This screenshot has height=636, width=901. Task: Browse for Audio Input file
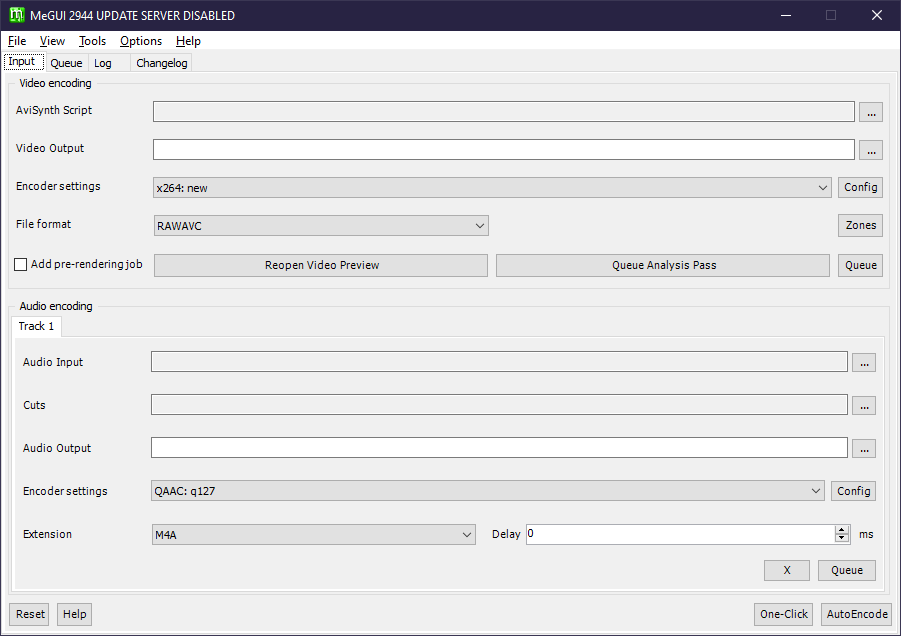(864, 363)
